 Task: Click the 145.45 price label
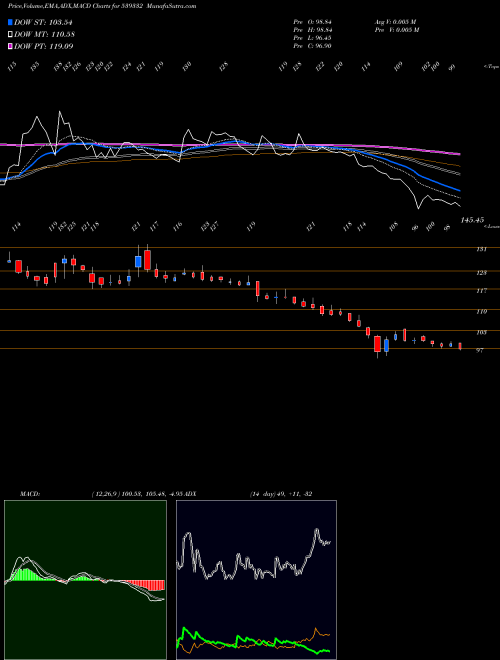pos(473,220)
